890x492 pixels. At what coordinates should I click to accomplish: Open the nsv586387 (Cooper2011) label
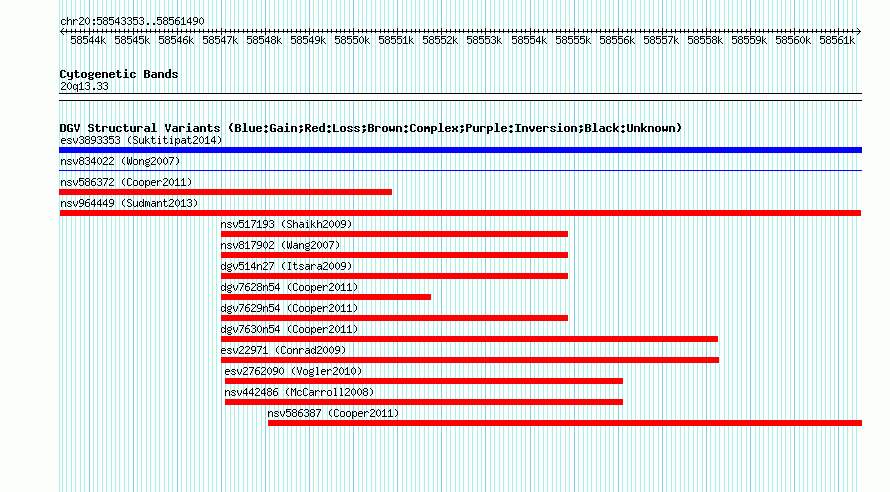[x=333, y=413]
